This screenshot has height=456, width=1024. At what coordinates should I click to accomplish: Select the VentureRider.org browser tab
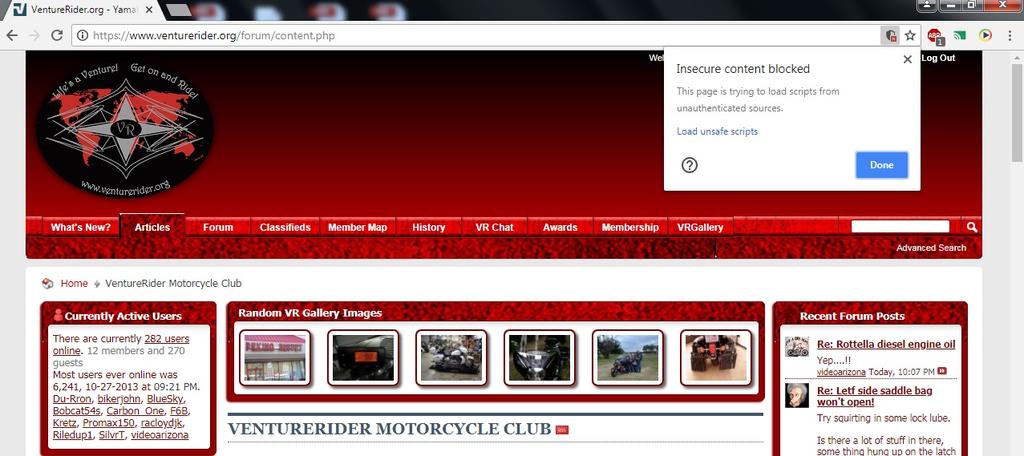pos(84,10)
